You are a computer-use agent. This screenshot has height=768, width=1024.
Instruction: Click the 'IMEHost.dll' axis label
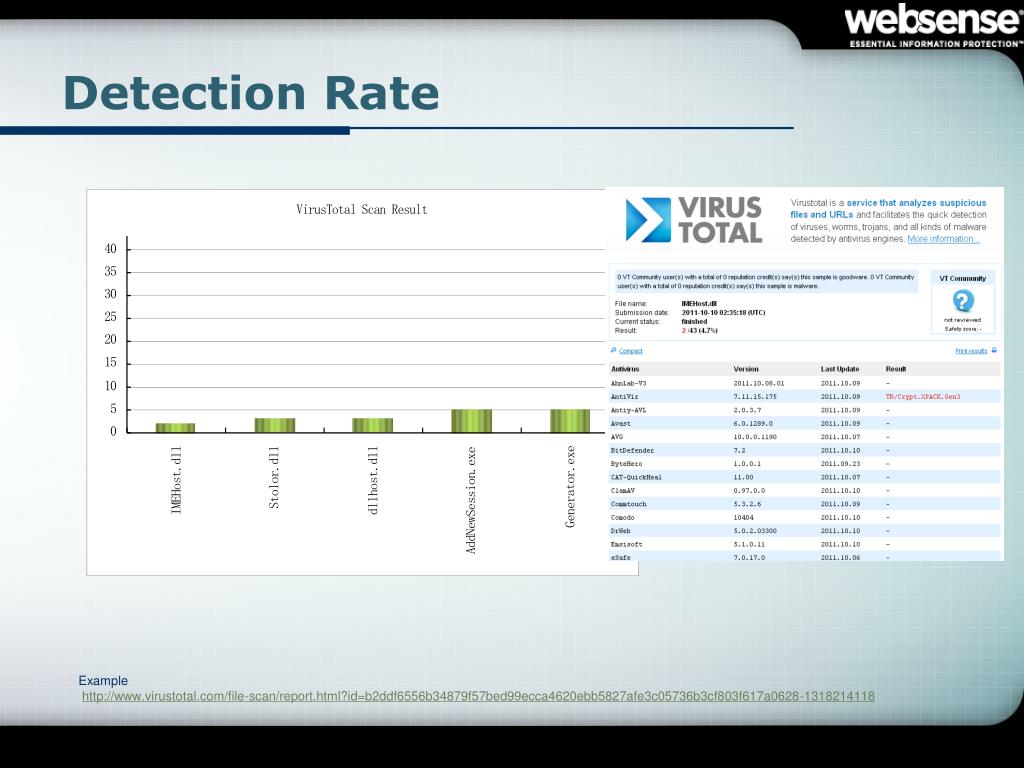tap(176, 480)
